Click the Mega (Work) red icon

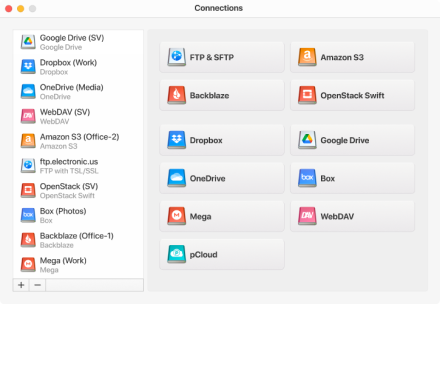click(28, 264)
